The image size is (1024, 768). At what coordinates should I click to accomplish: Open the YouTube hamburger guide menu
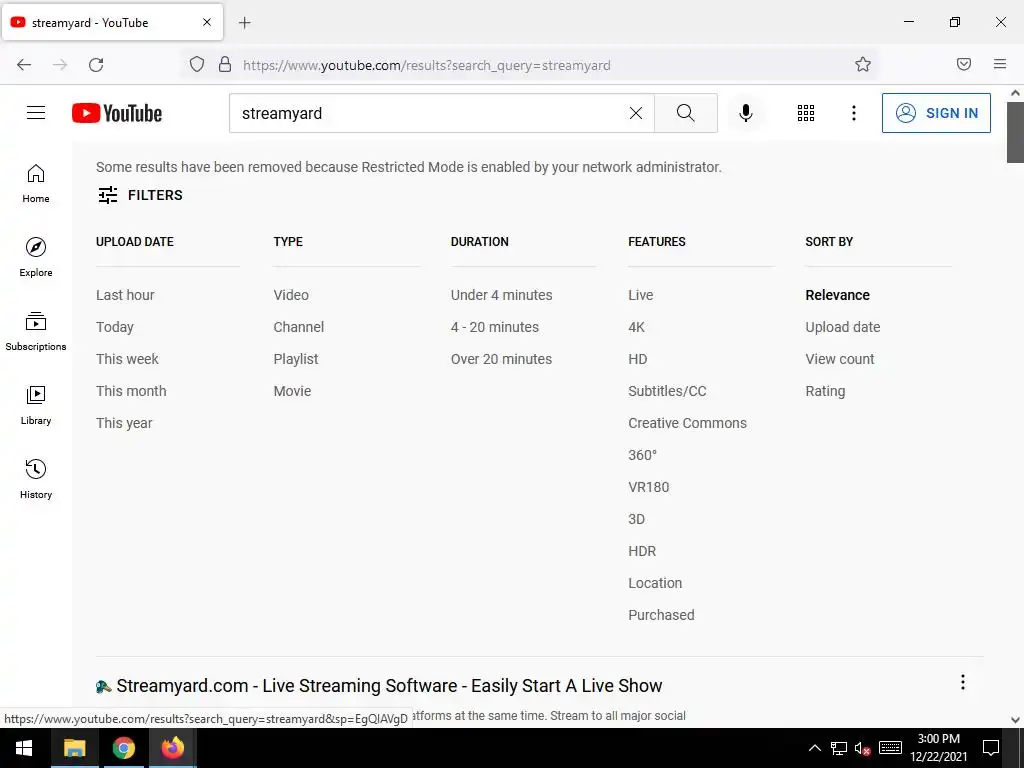(x=36, y=113)
